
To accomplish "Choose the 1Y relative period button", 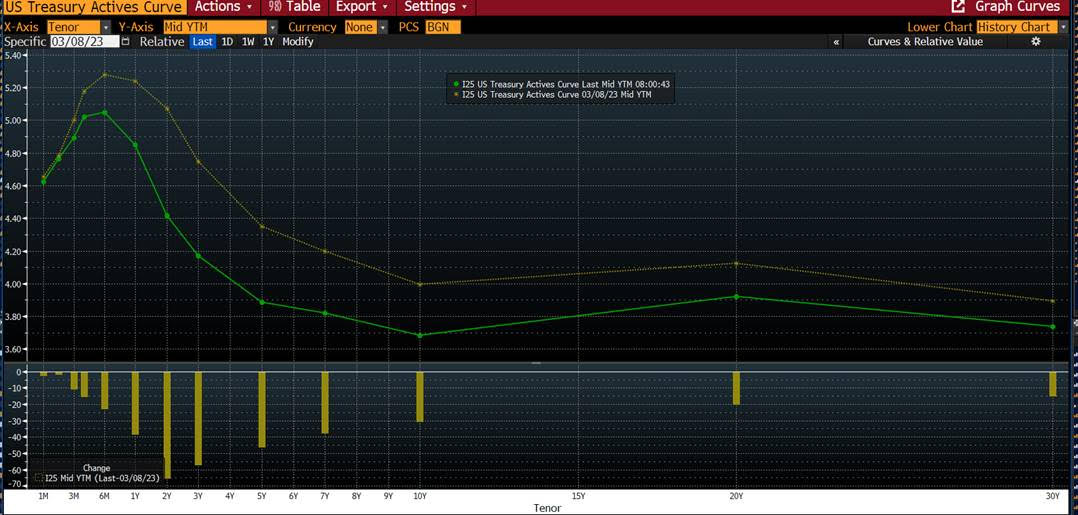I will (x=269, y=41).
